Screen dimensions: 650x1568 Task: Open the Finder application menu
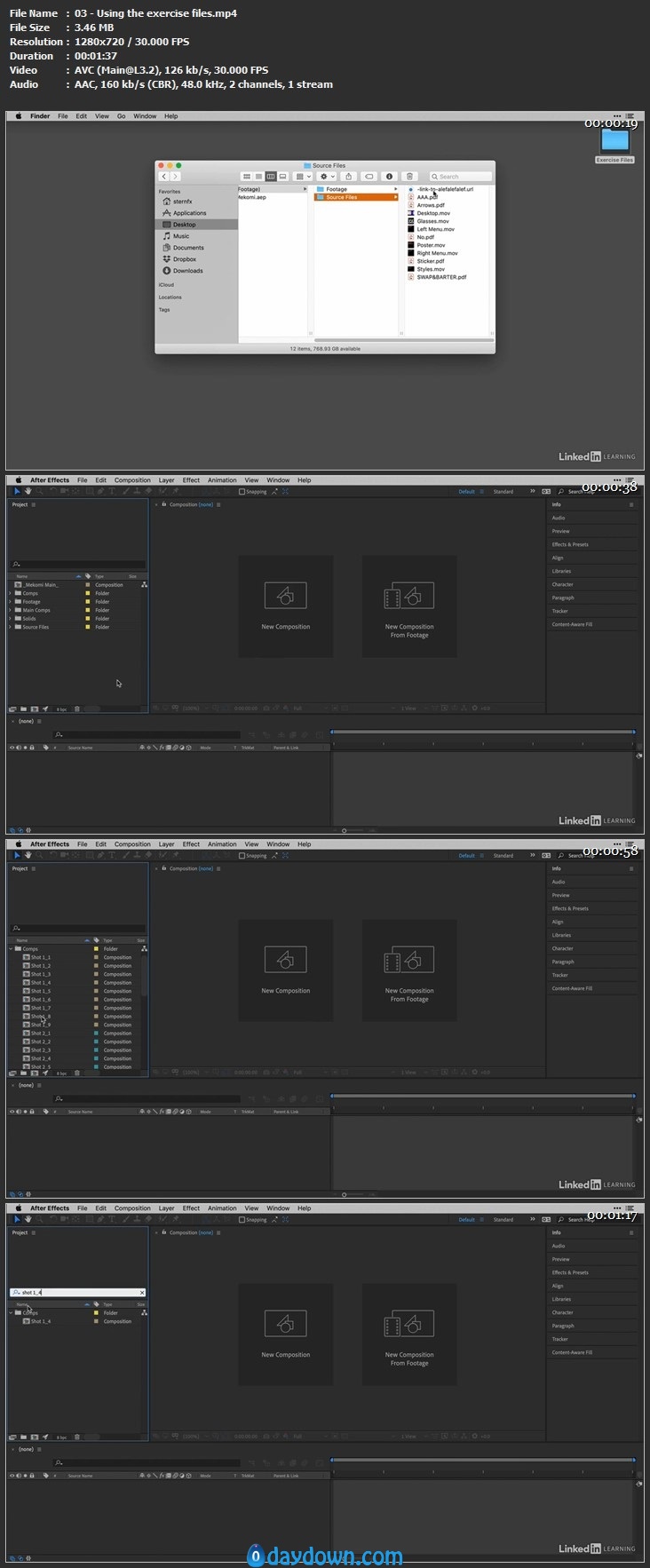tap(40, 116)
